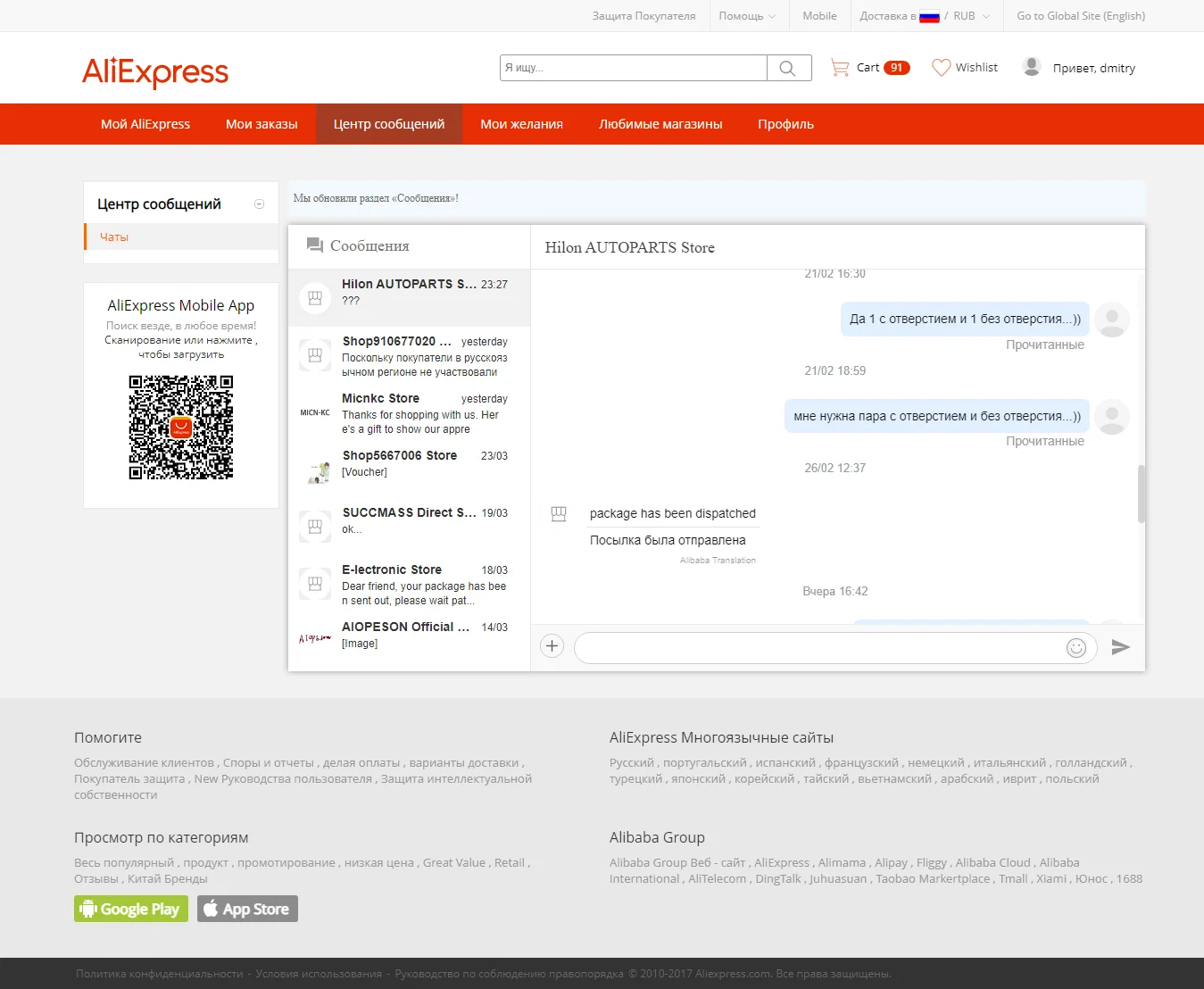Click the user profile avatar icon

click(x=1032, y=67)
